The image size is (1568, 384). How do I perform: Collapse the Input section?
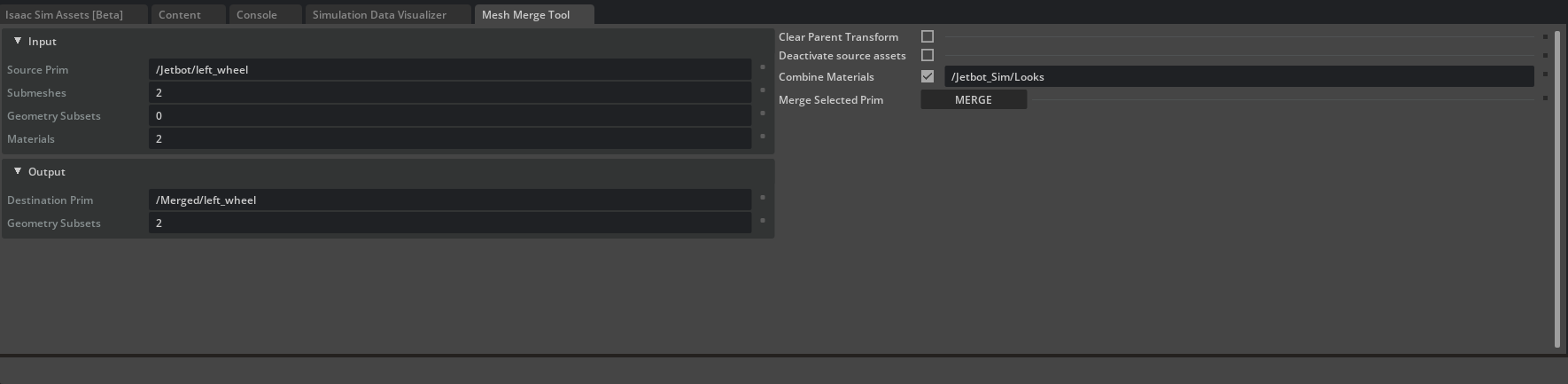point(18,41)
